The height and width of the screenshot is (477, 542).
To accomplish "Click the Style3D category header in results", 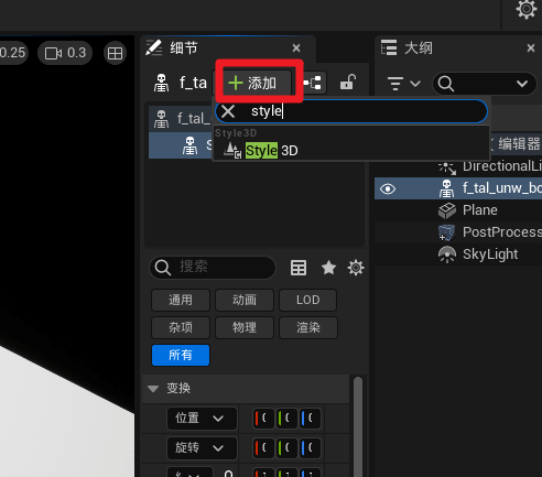I will (x=236, y=133).
